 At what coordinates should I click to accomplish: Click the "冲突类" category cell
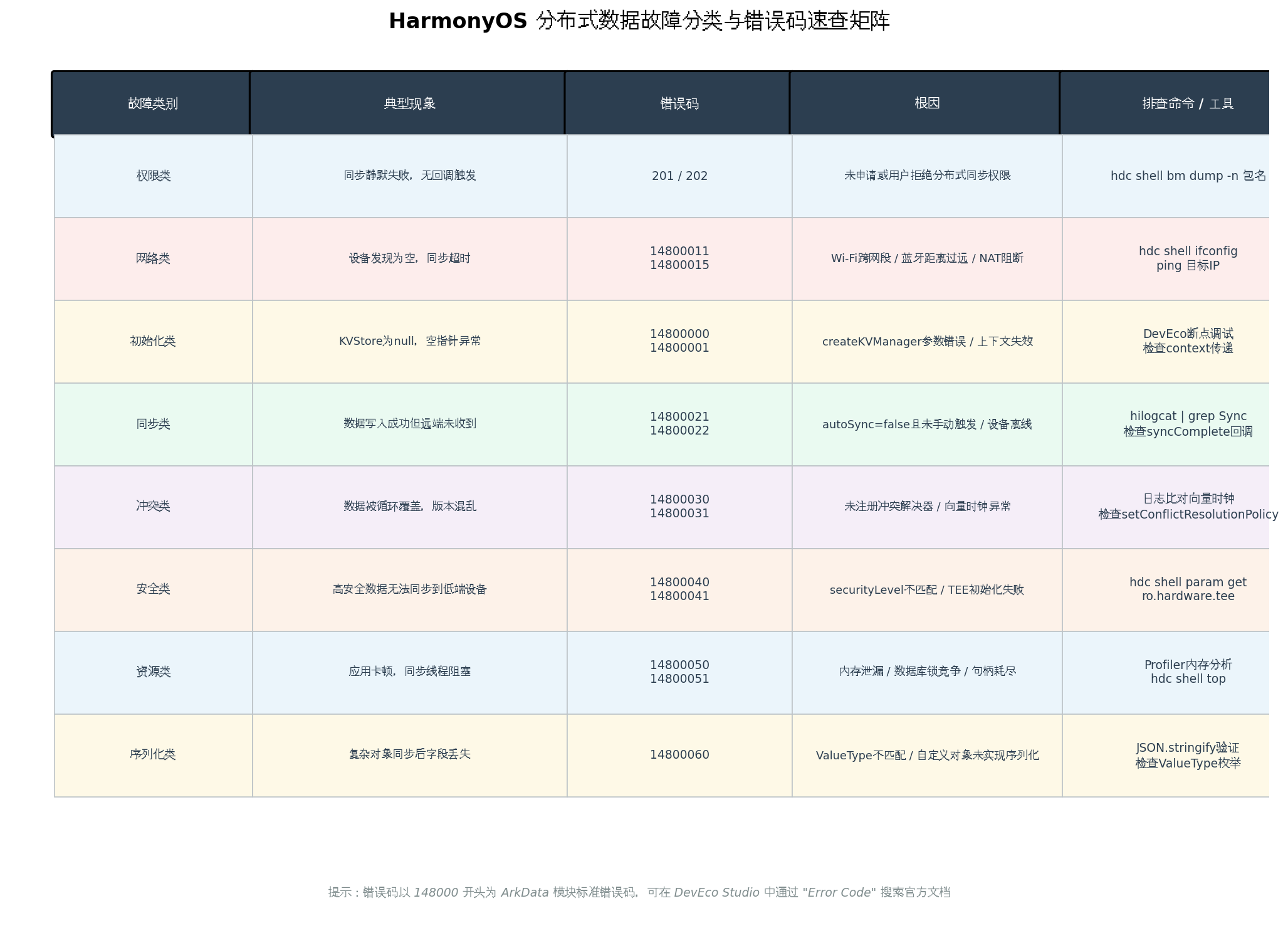tap(154, 507)
